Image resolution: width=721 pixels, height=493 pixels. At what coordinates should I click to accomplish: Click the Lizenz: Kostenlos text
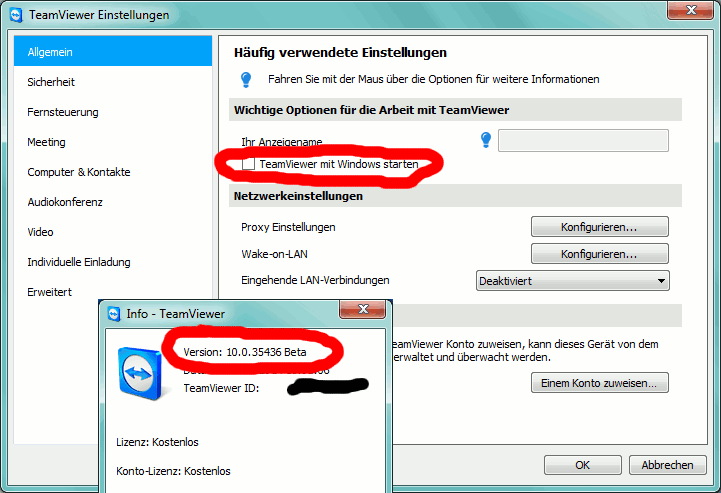157,442
